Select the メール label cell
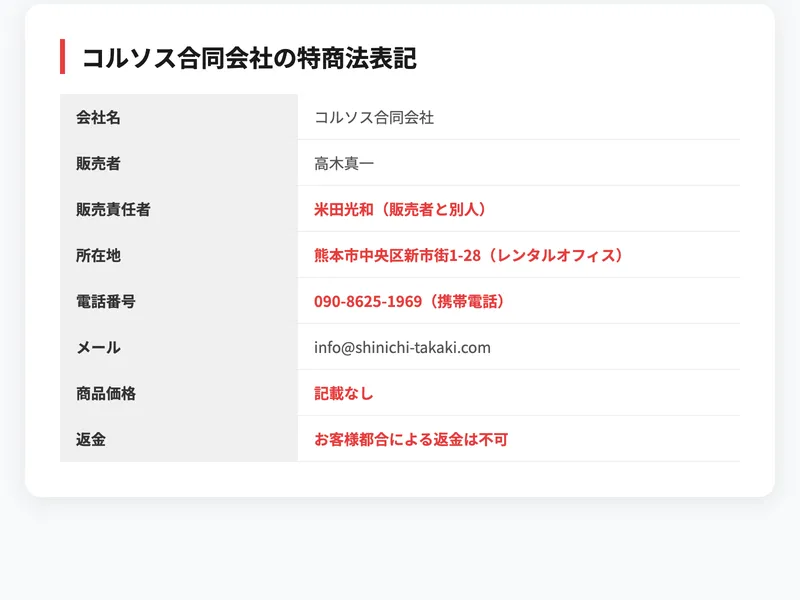This screenshot has height=600, width=800. pyautogui.click(x=179, y=347)
